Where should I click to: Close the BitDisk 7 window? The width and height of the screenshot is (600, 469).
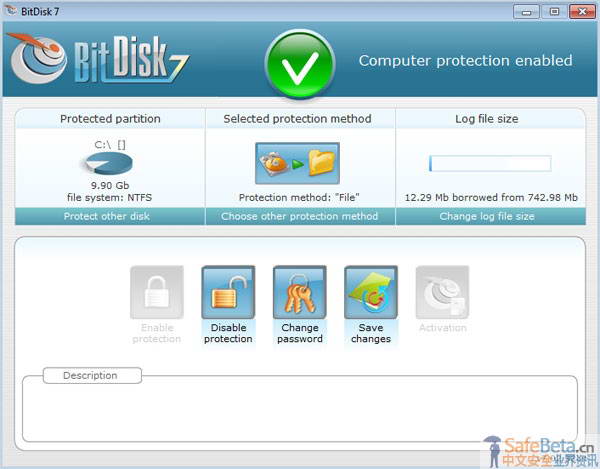[x=582, y=12]
